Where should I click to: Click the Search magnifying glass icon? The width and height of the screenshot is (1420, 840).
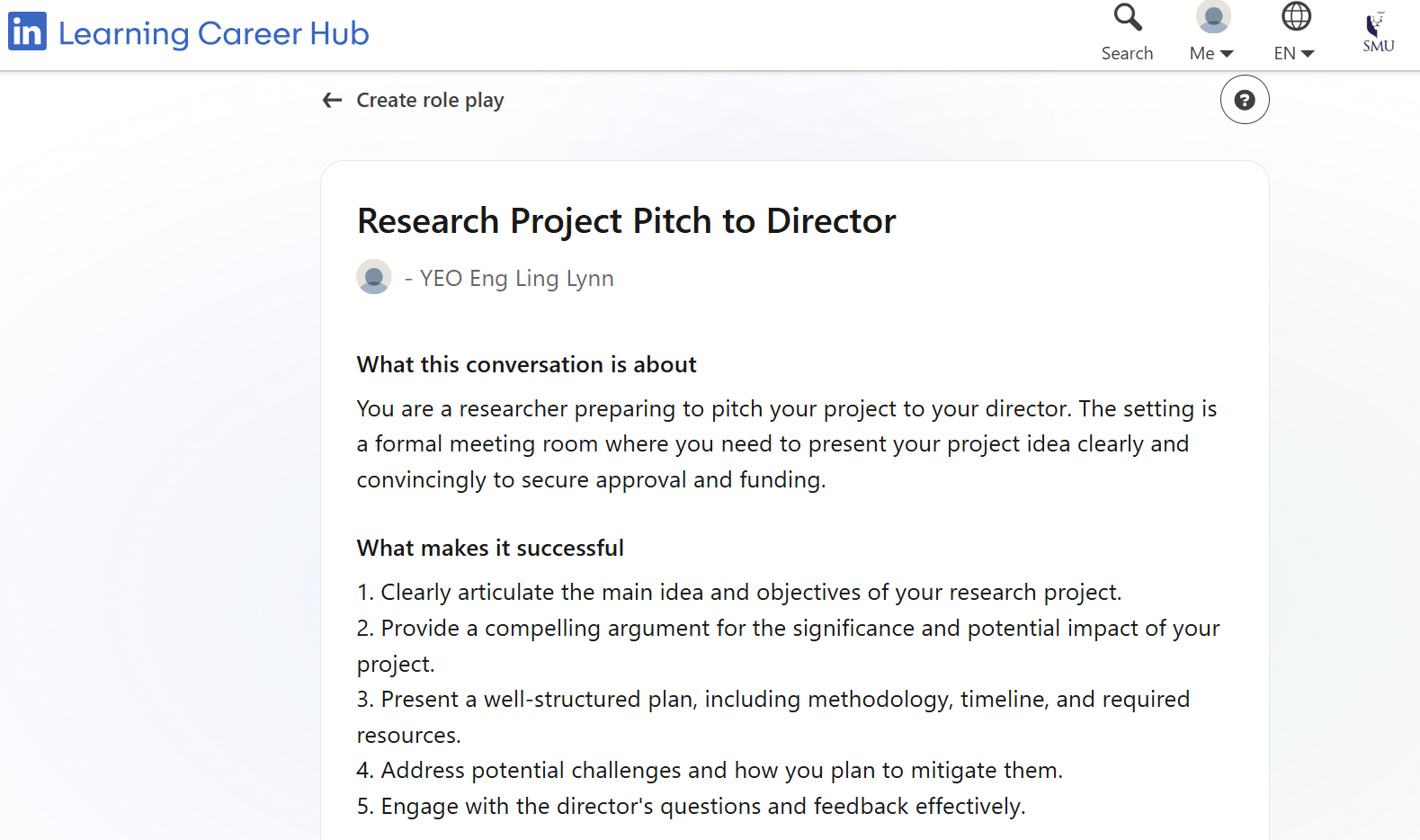(1127, 17)
